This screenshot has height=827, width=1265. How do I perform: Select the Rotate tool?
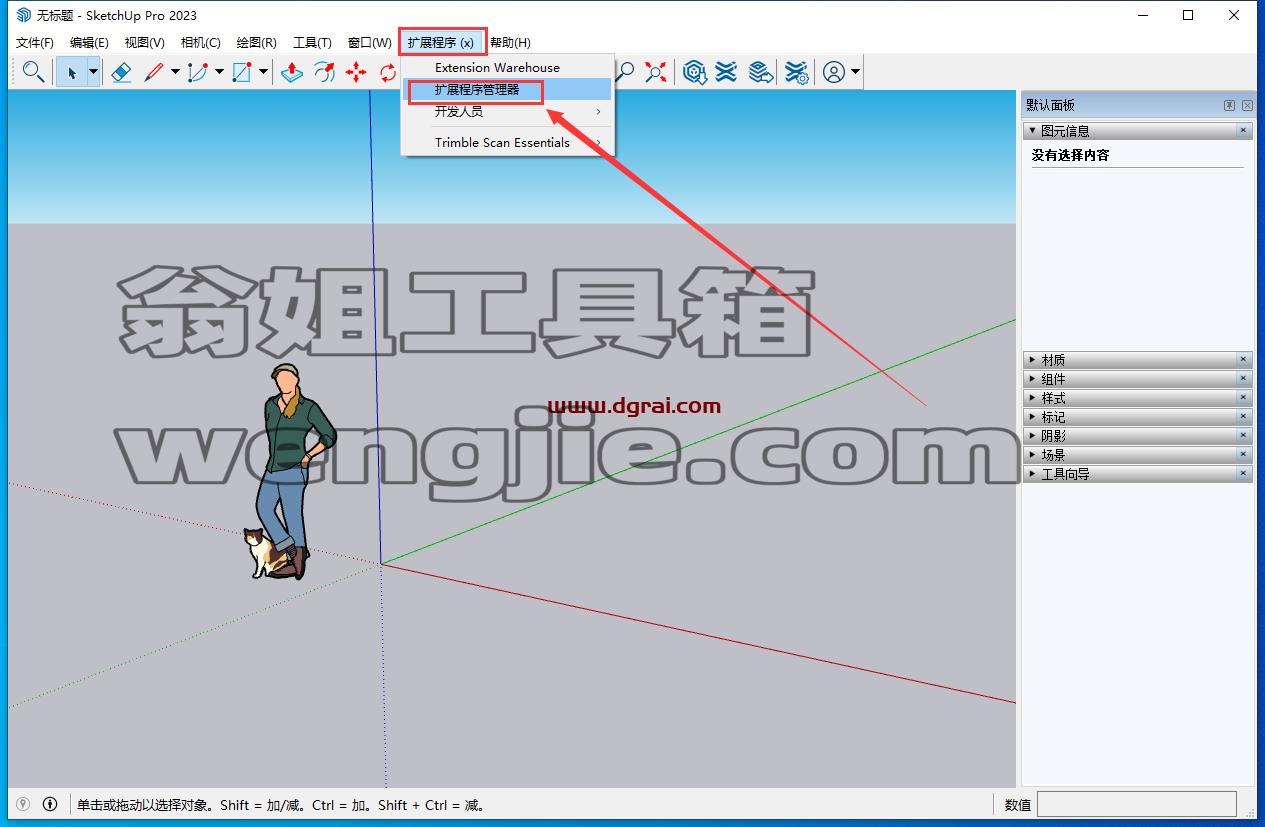pos(388,72)
